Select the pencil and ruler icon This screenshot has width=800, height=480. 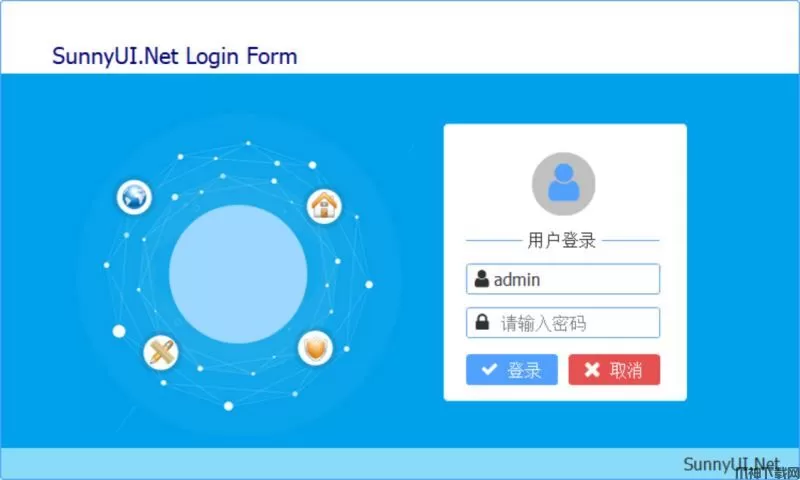161,352
